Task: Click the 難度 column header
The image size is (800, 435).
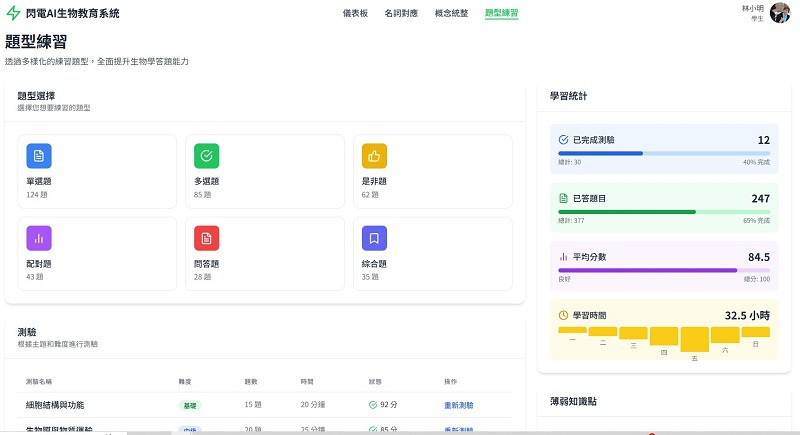Action: pyautogui.click(x=184, y=381)
